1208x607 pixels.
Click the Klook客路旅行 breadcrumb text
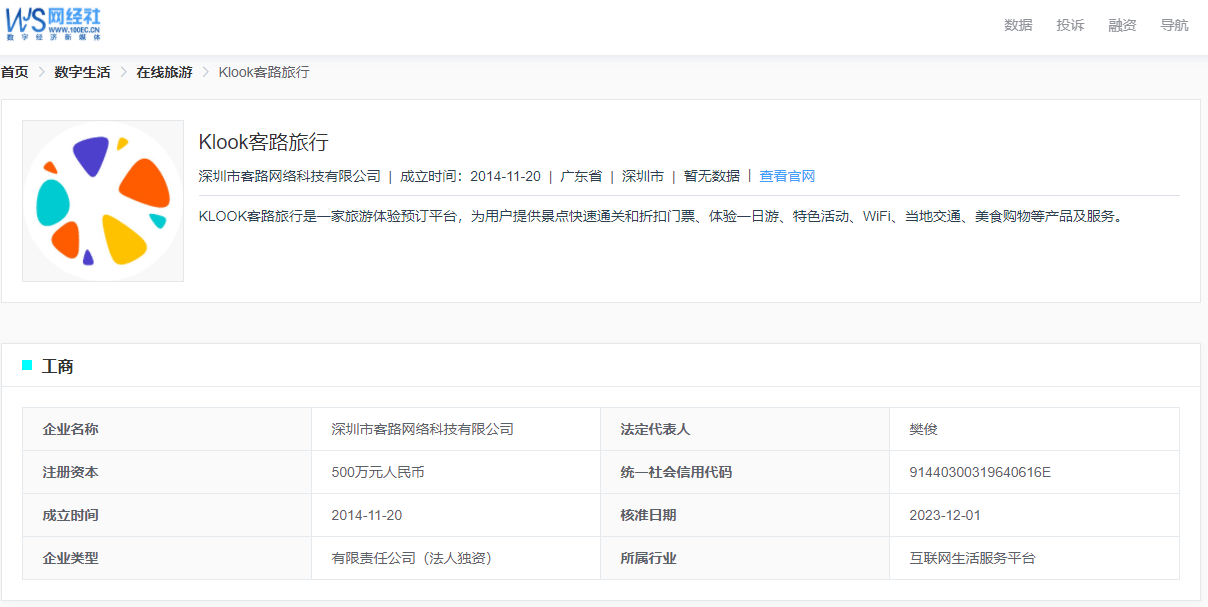[264, 72]
